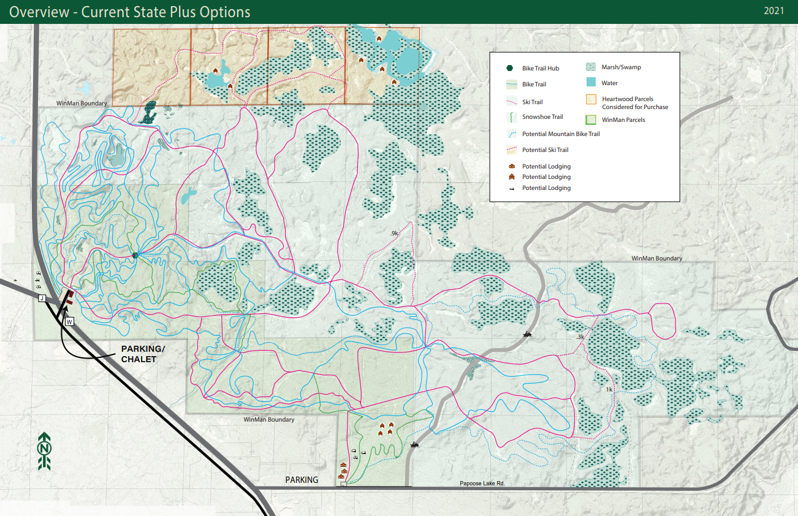Click the Papoose Lake Rd road label
Viewport: 798px width, 516px height.
tap(481, 483)
